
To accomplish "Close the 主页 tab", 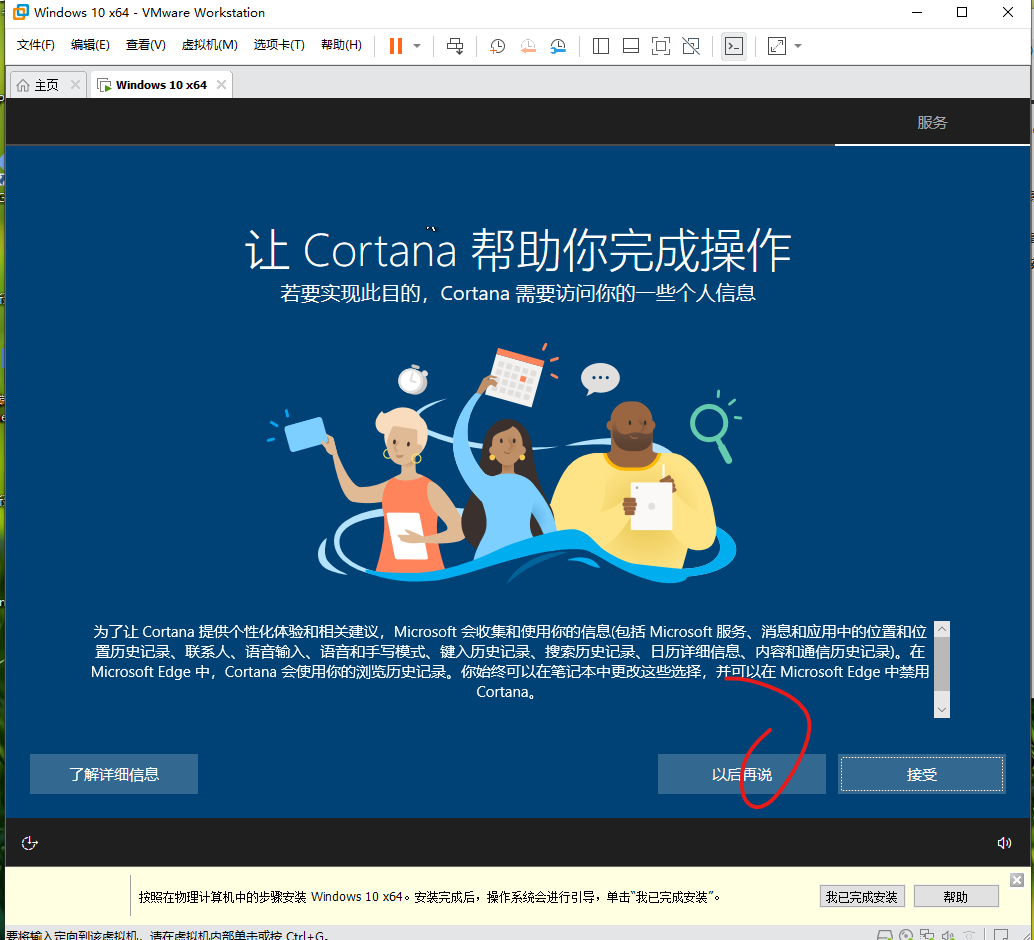I will [x=75, y=84].
